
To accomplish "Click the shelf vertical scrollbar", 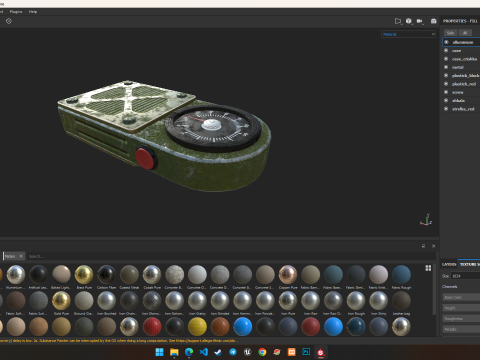I will coord(434,289).
